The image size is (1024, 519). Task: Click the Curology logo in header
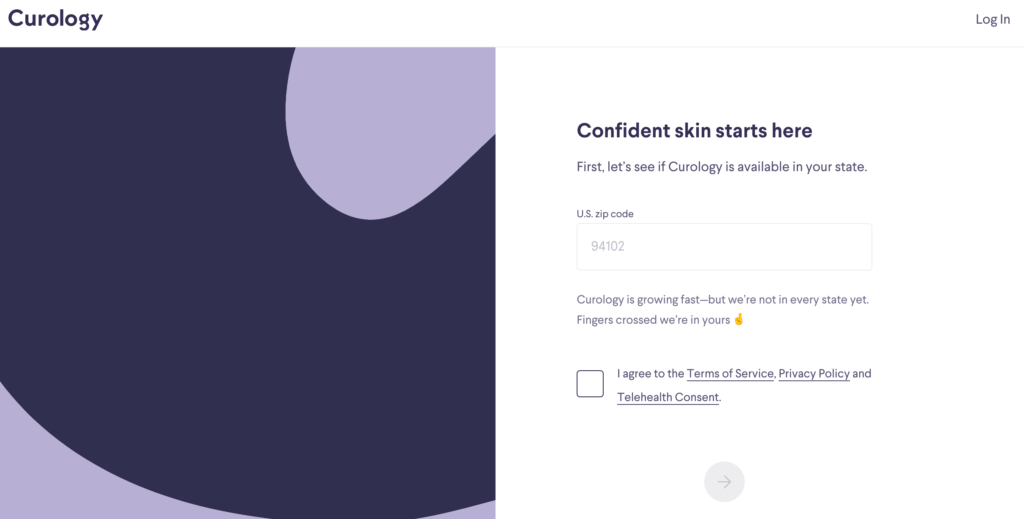[x=55, y=19]
